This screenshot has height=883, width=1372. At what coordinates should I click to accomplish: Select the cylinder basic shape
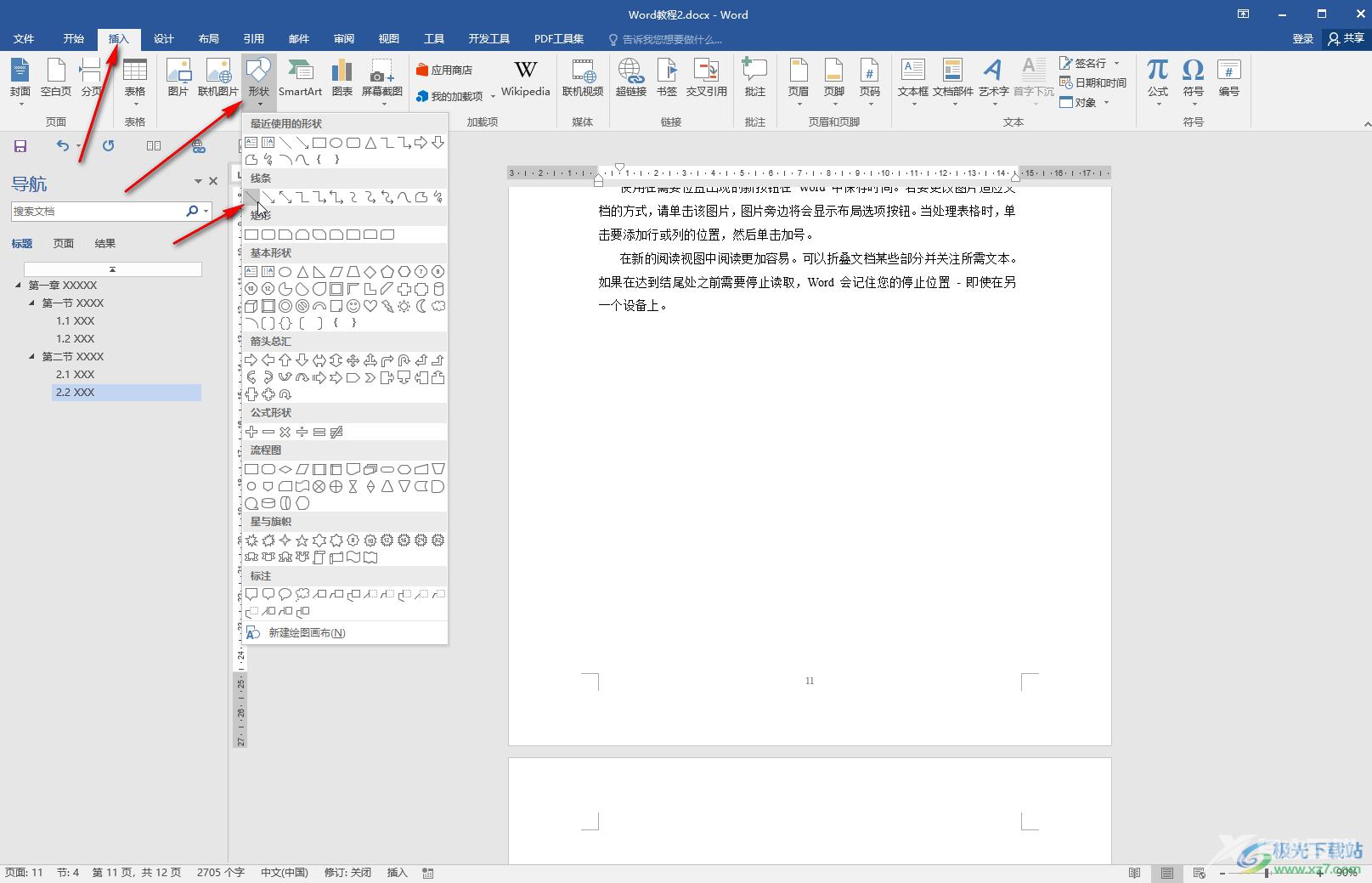pyautogui.click(x=438, y=289)
